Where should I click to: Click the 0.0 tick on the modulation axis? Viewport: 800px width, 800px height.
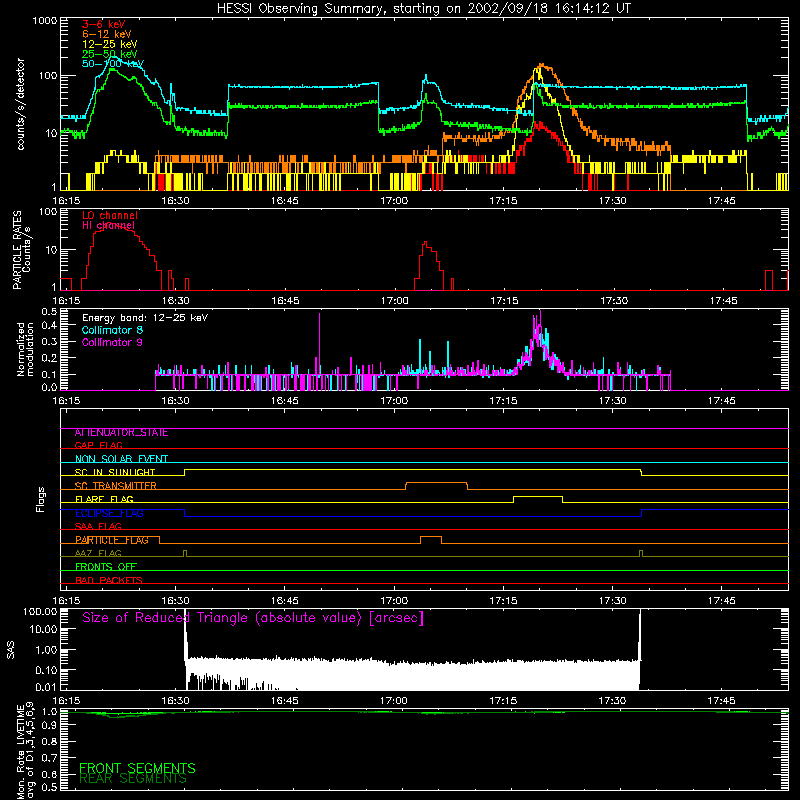(x=49, y=388)
